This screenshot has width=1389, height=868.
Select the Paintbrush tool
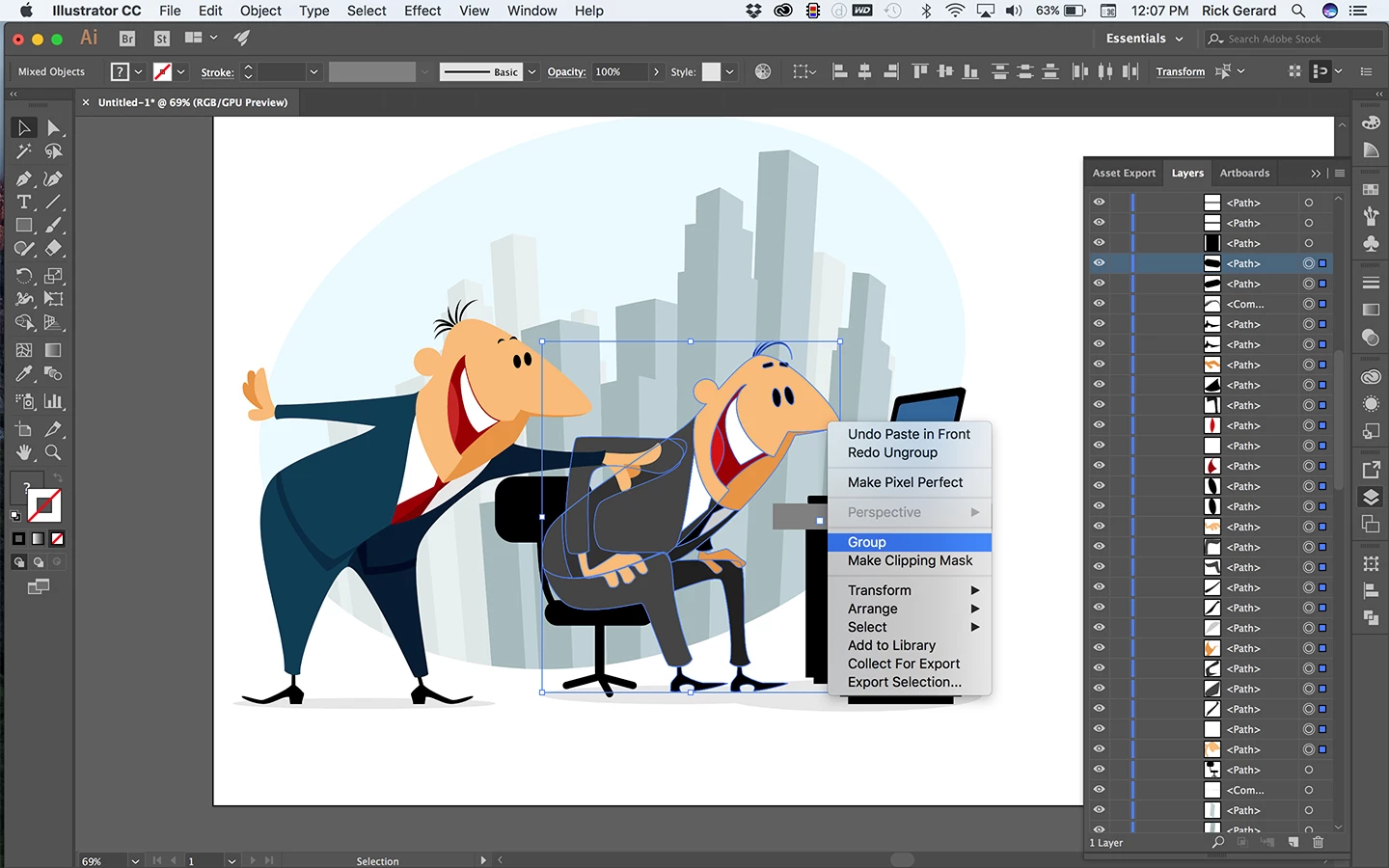click(x=54, y=226)
